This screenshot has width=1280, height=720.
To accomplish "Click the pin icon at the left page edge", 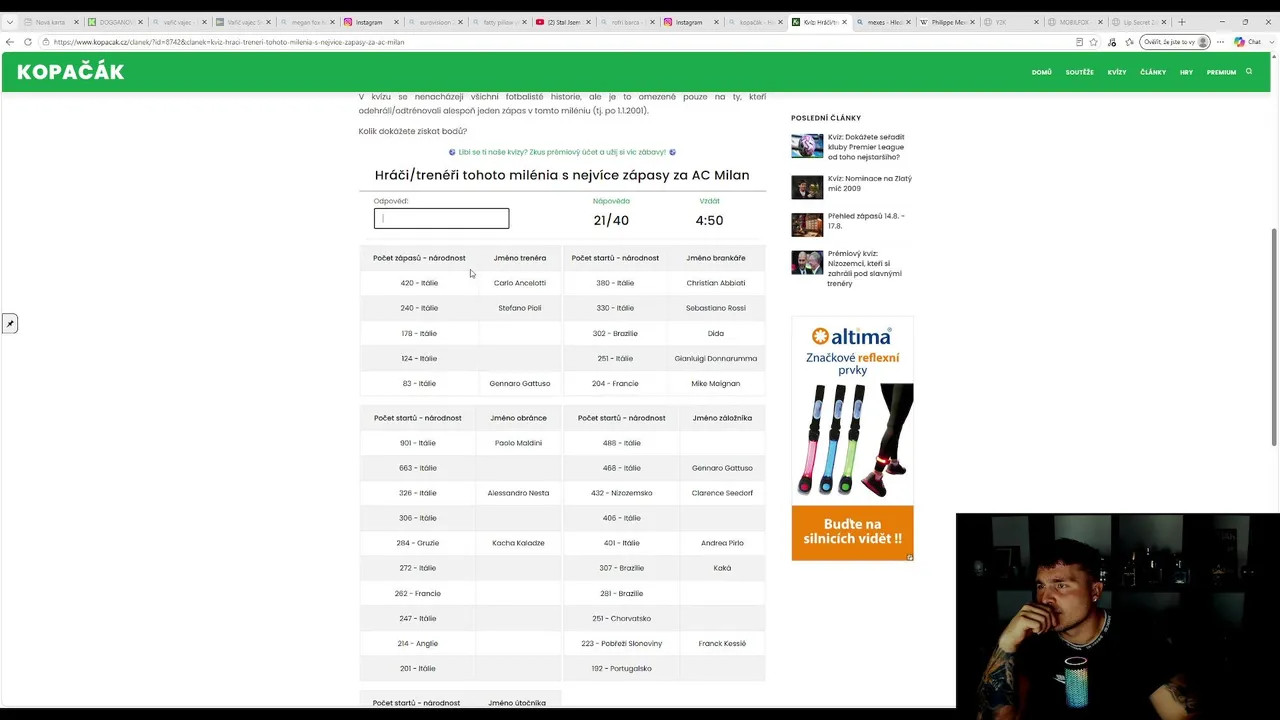I will pos(9,323).
